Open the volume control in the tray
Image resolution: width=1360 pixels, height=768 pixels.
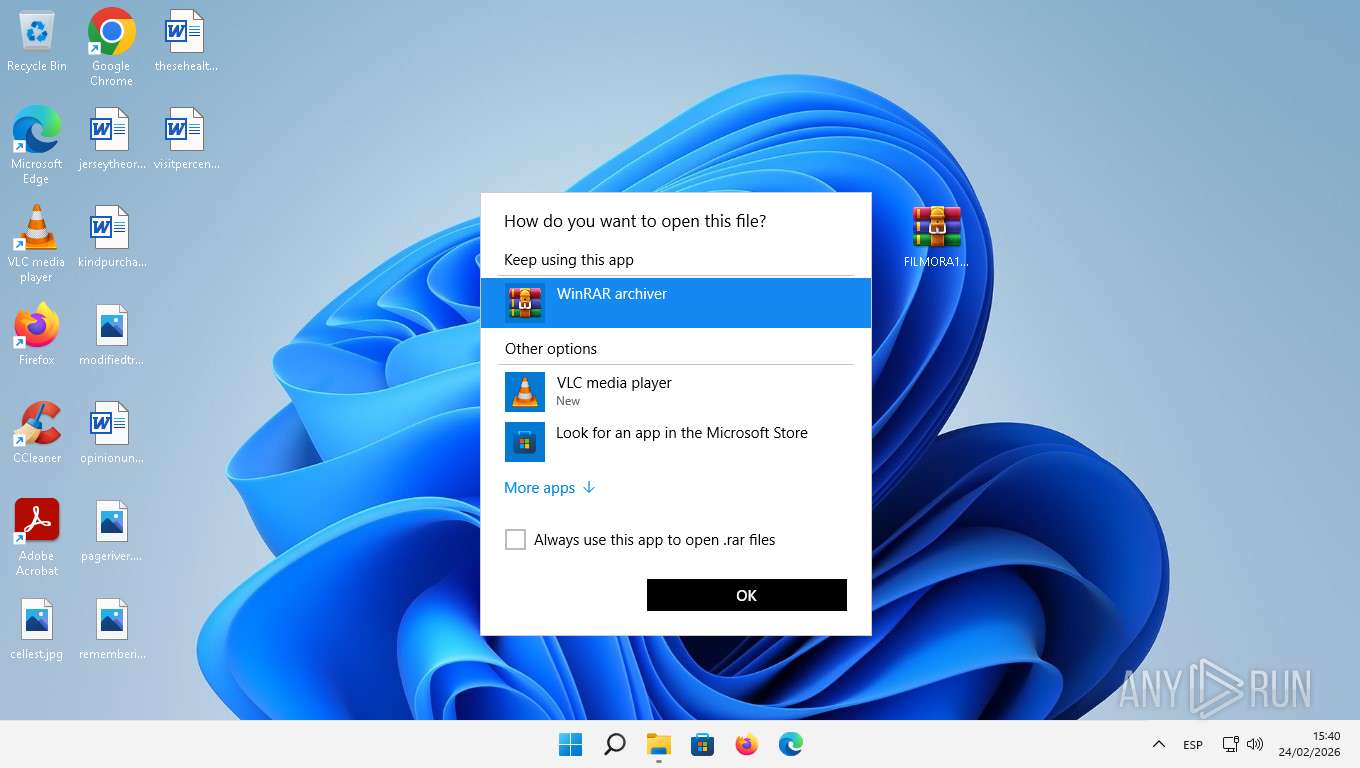coord(1255,744)
